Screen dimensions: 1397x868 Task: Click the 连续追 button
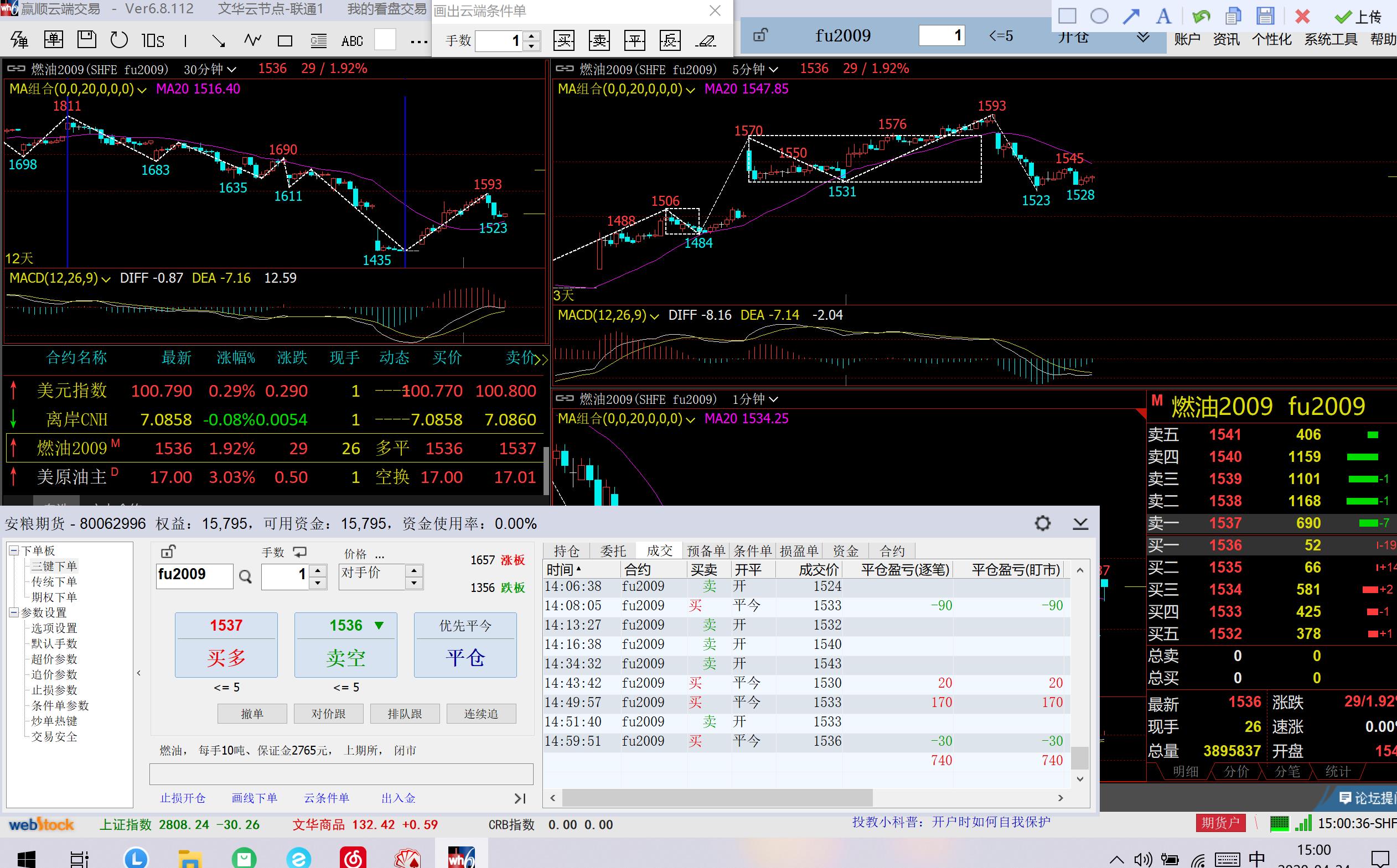[x=481, y=714]
